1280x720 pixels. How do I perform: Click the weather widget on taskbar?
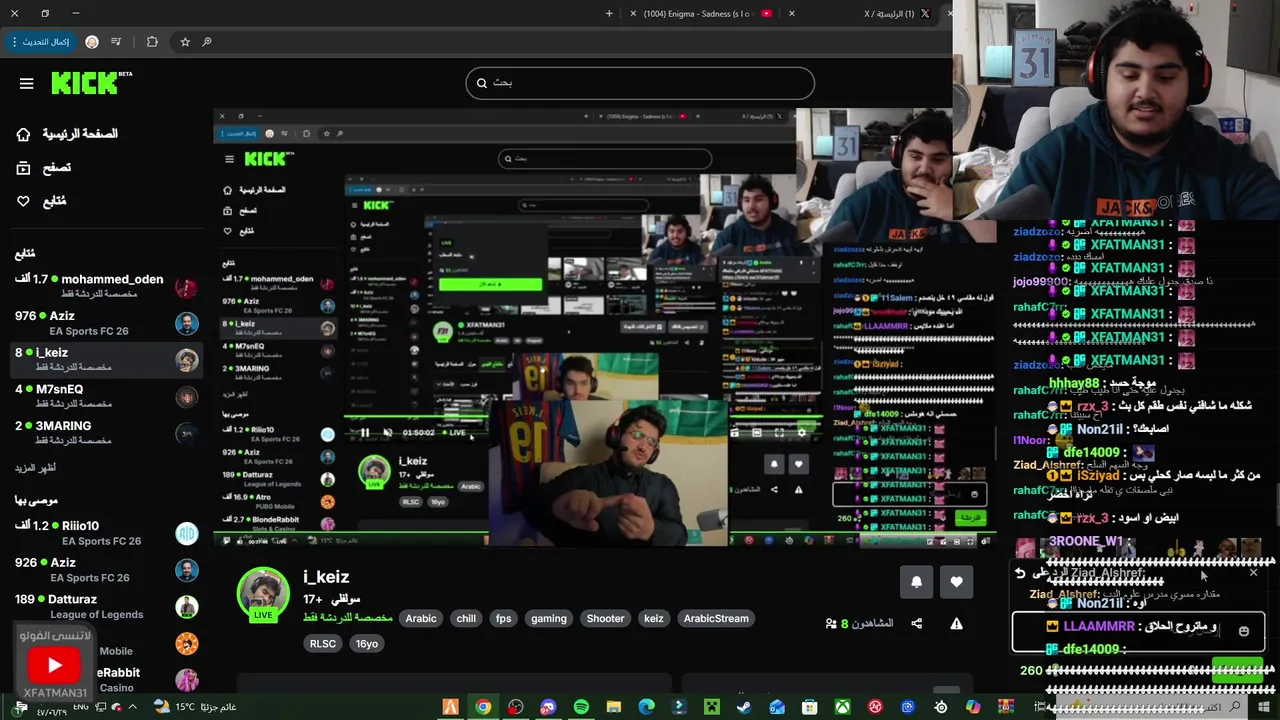195,707
